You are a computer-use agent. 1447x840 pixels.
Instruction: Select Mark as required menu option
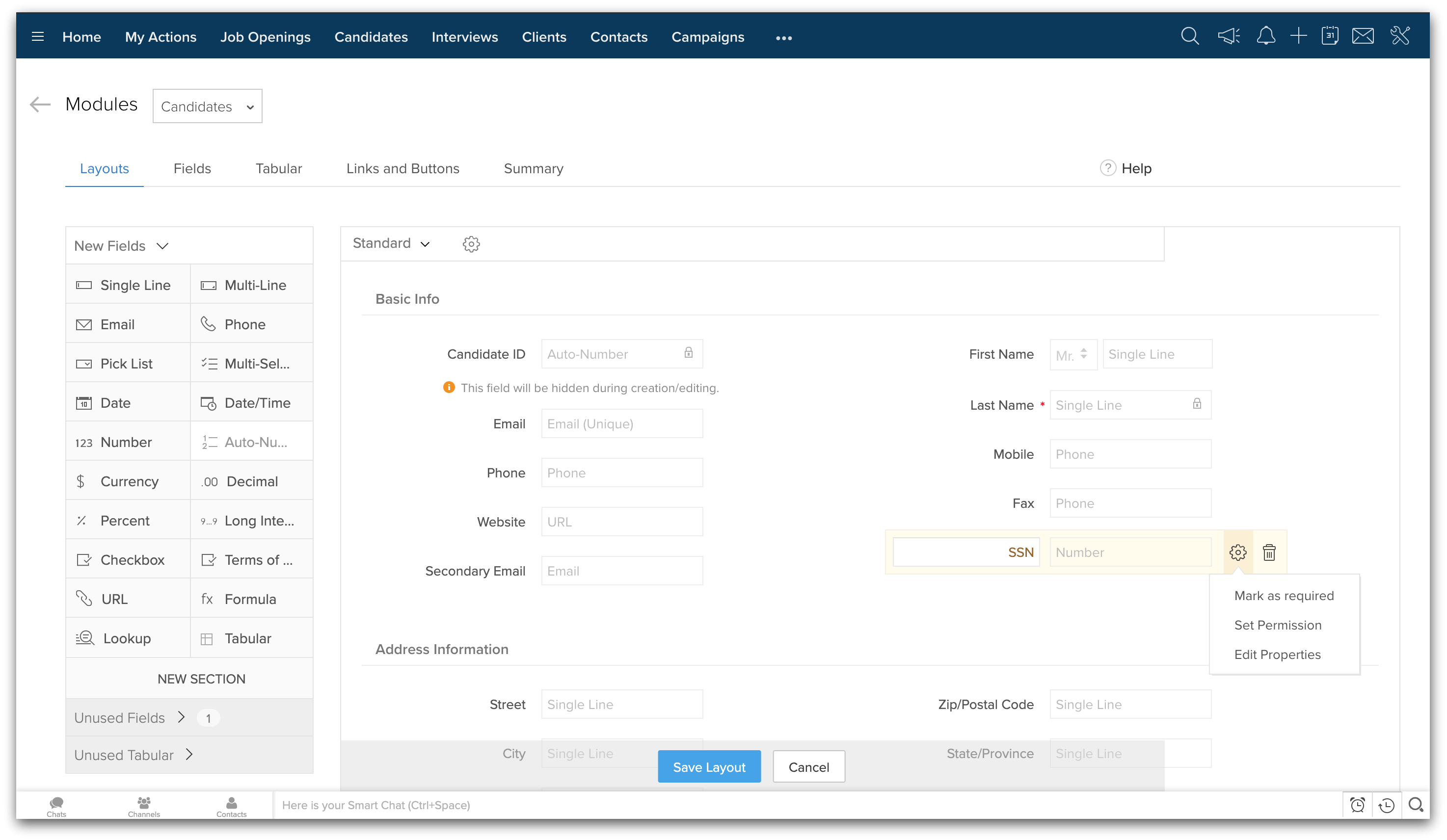click(1284, 595)
